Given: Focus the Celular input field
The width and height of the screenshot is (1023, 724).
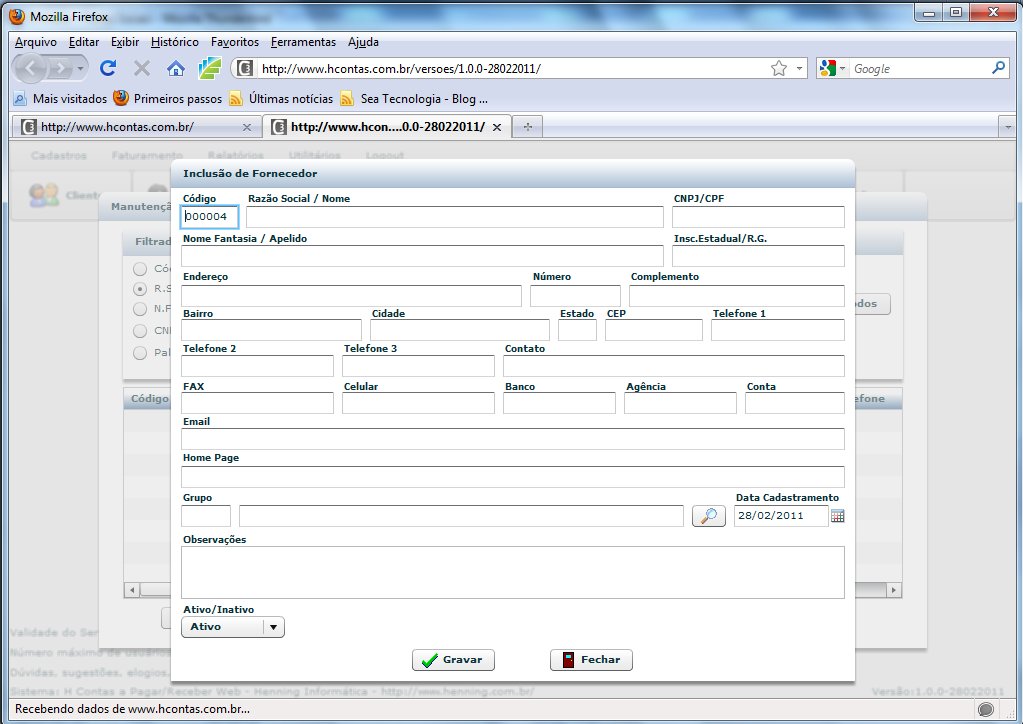Looking at the screenshot, I should tap(418, 403).
